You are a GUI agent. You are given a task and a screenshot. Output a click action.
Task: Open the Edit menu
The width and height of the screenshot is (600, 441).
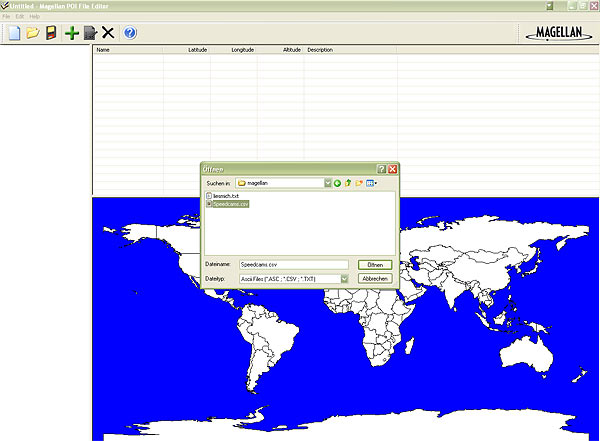pos(20,16)
